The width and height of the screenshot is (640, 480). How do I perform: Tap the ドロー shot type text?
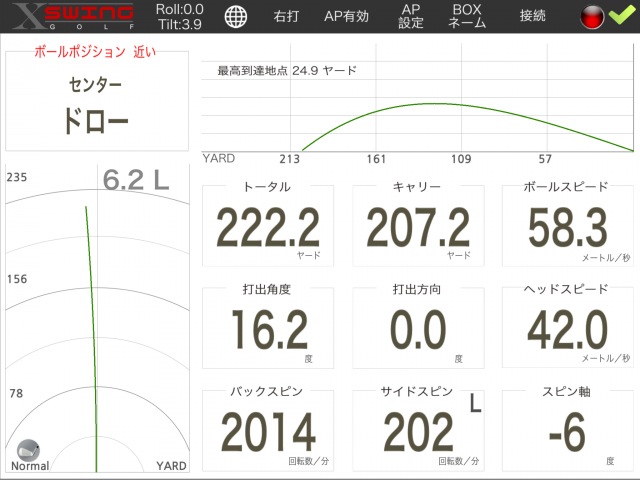pos(95,121)
